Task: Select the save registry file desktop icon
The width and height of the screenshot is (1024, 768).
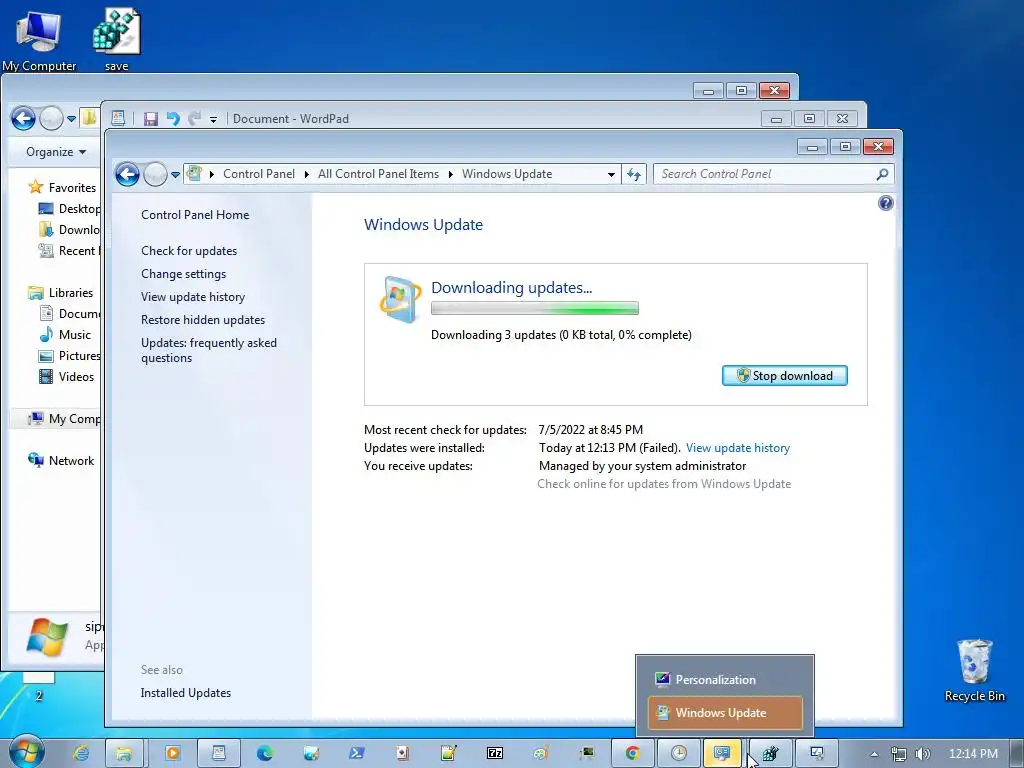Action: (117, 39)
